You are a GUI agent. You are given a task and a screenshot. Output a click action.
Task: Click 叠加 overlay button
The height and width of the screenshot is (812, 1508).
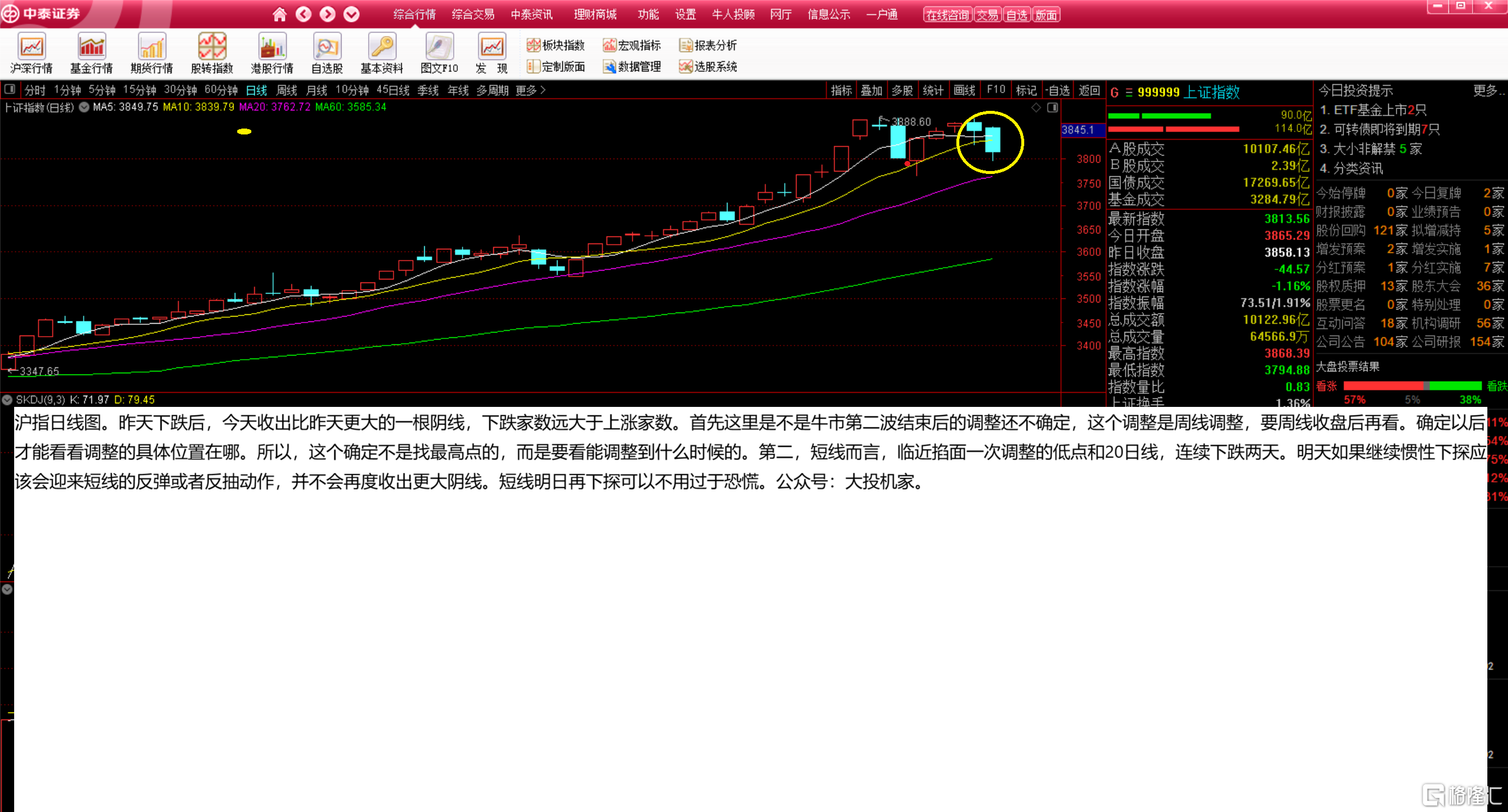tap(871, 90)
